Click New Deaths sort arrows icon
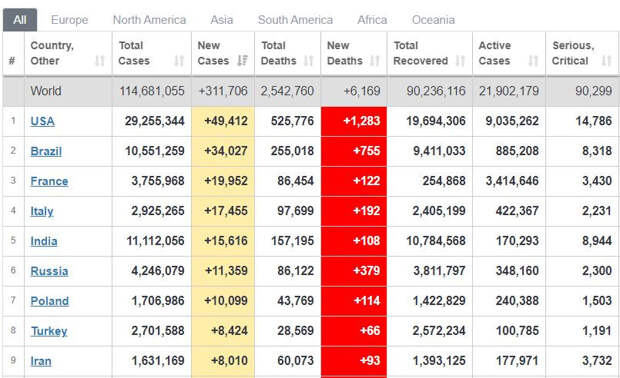 coord(374,60)
